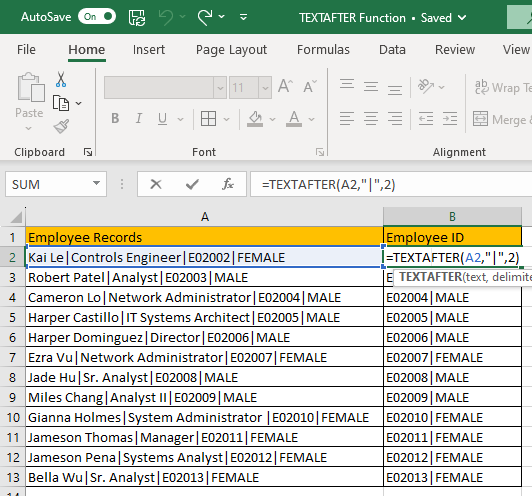
Task: Click the Redo arrow icon
Action: [x=205, y=17]
